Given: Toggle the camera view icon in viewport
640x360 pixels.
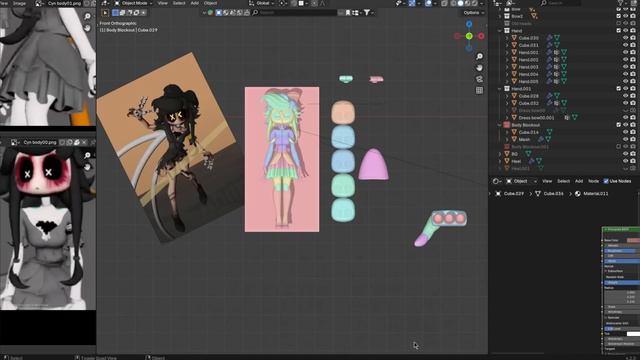Looking at the screenshot, I should 480,79.
